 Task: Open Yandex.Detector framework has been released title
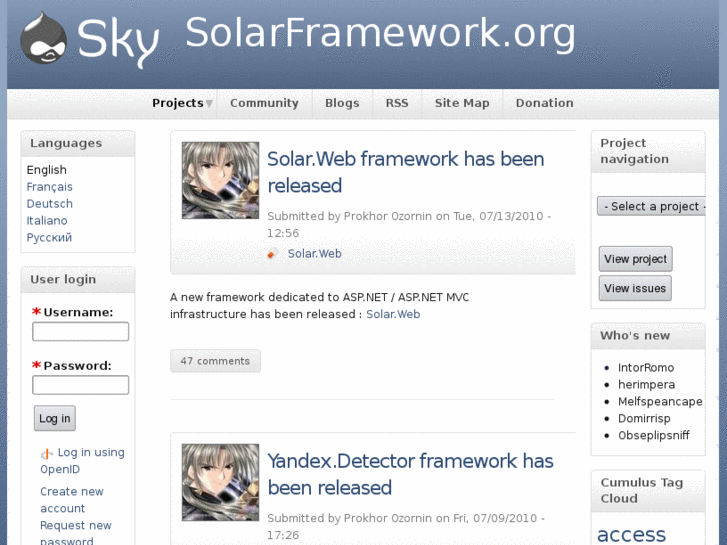pos(410,474)
